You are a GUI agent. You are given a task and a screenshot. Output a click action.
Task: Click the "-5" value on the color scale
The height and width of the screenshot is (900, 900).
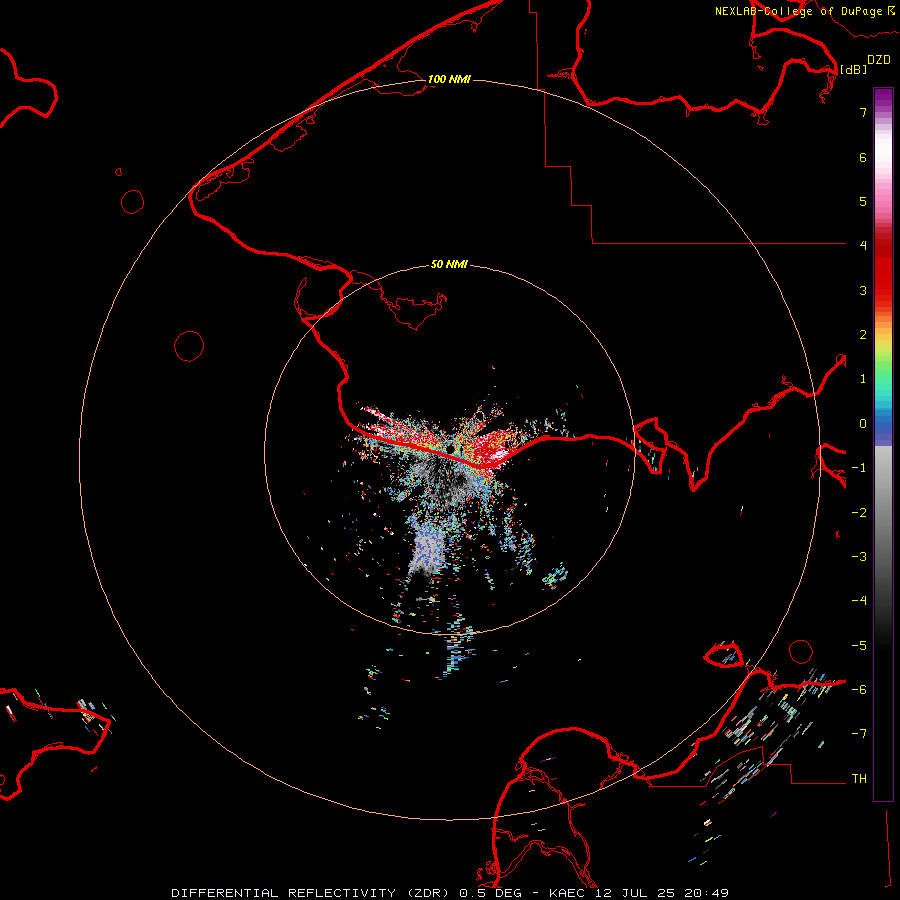click(859, 646)
